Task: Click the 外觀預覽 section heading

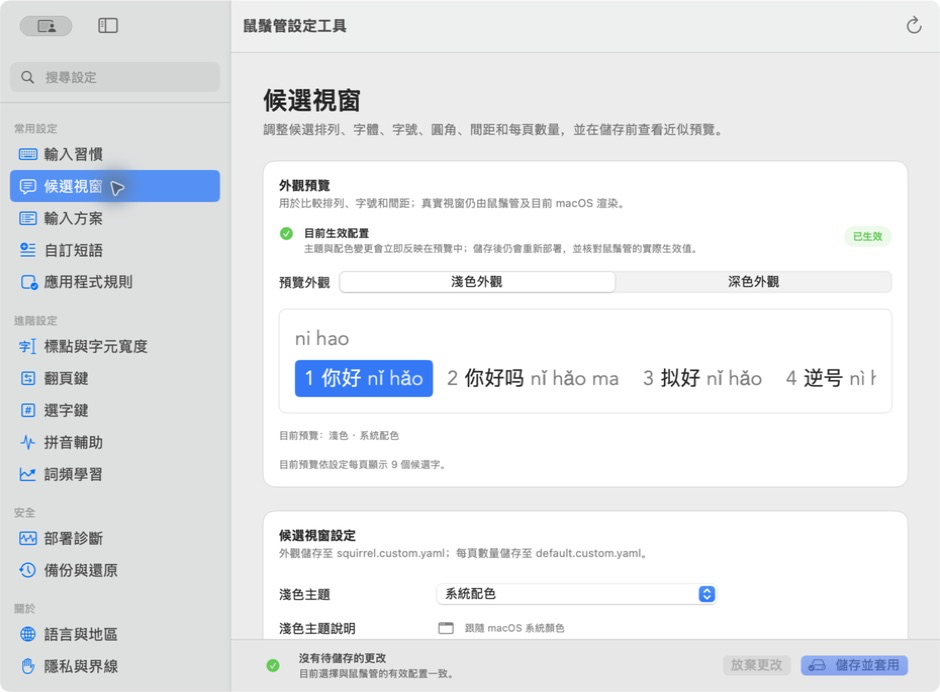Action: click(305, 185)
